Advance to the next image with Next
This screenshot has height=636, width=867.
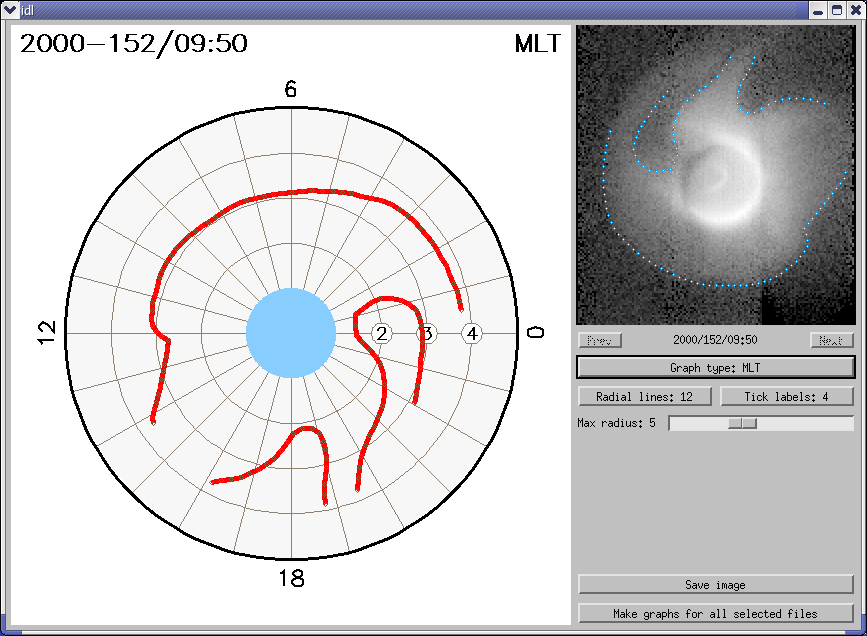pyautogui.click(x=831, y=340)
